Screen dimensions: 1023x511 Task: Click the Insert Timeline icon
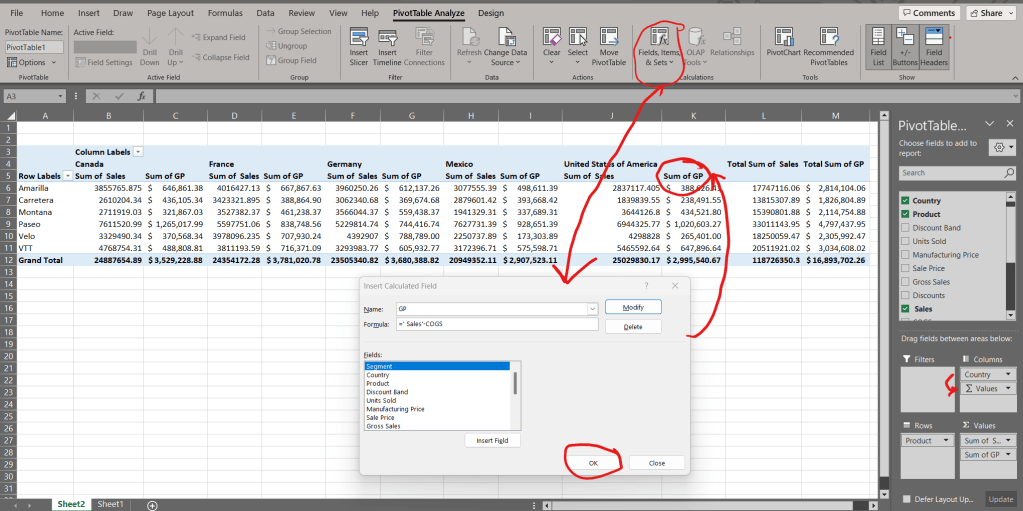click(387, 36)
